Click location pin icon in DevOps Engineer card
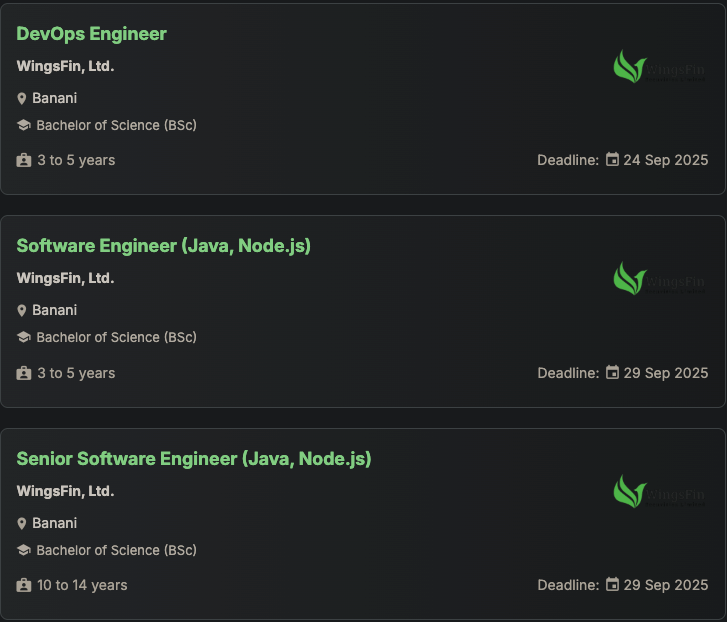727x622 pixels. 22,99
